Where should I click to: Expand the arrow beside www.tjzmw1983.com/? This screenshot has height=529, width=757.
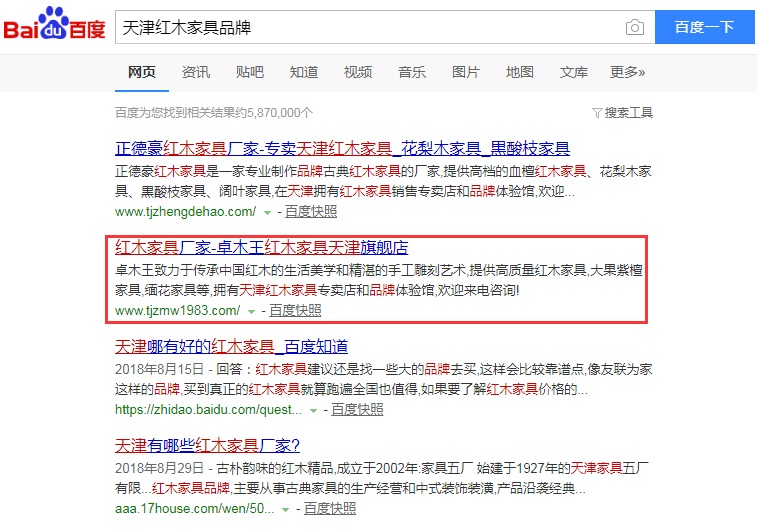pyautogui.click(x=251, y=312)
